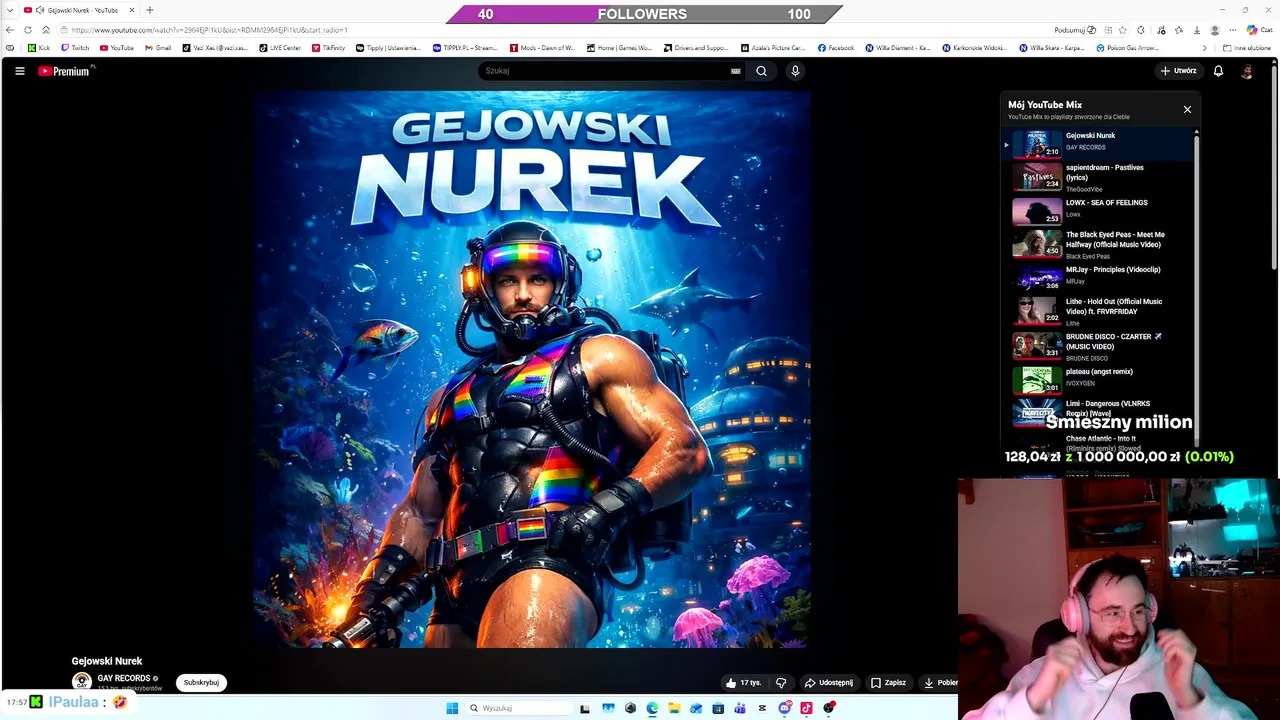Save video with Zapisz button
Viewport: 1280px width, 720px height.
click(x=888, y=683)
